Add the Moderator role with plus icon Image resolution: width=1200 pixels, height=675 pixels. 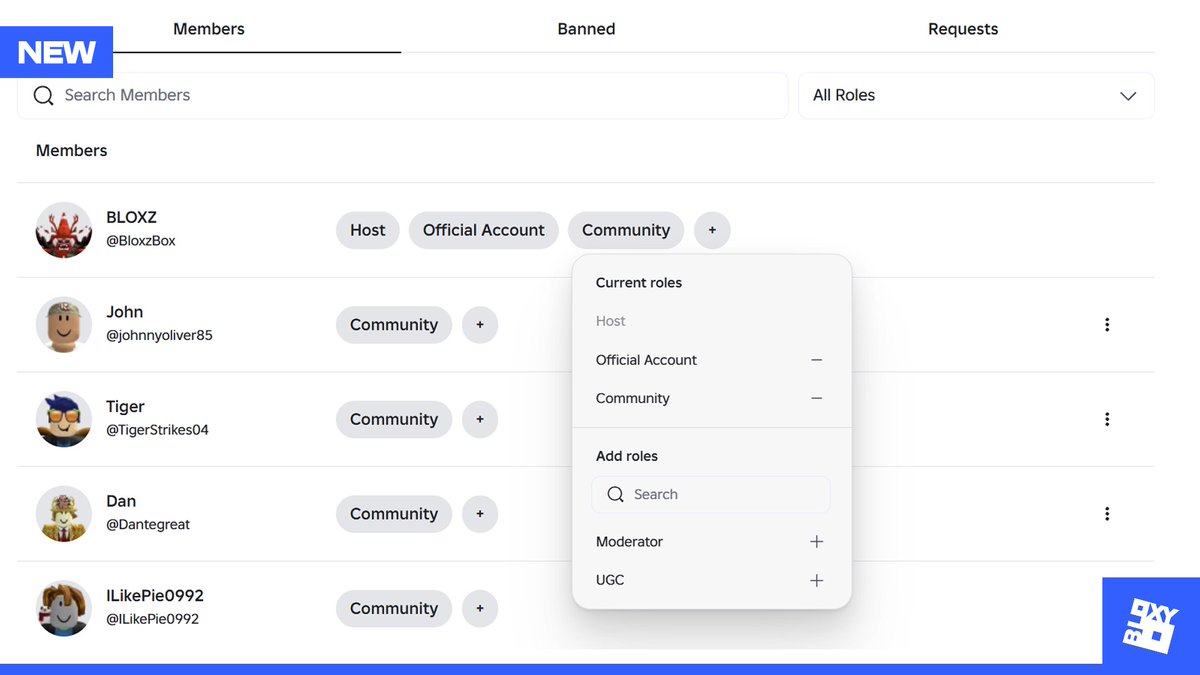pyautogui.click(x=817, y=542)
